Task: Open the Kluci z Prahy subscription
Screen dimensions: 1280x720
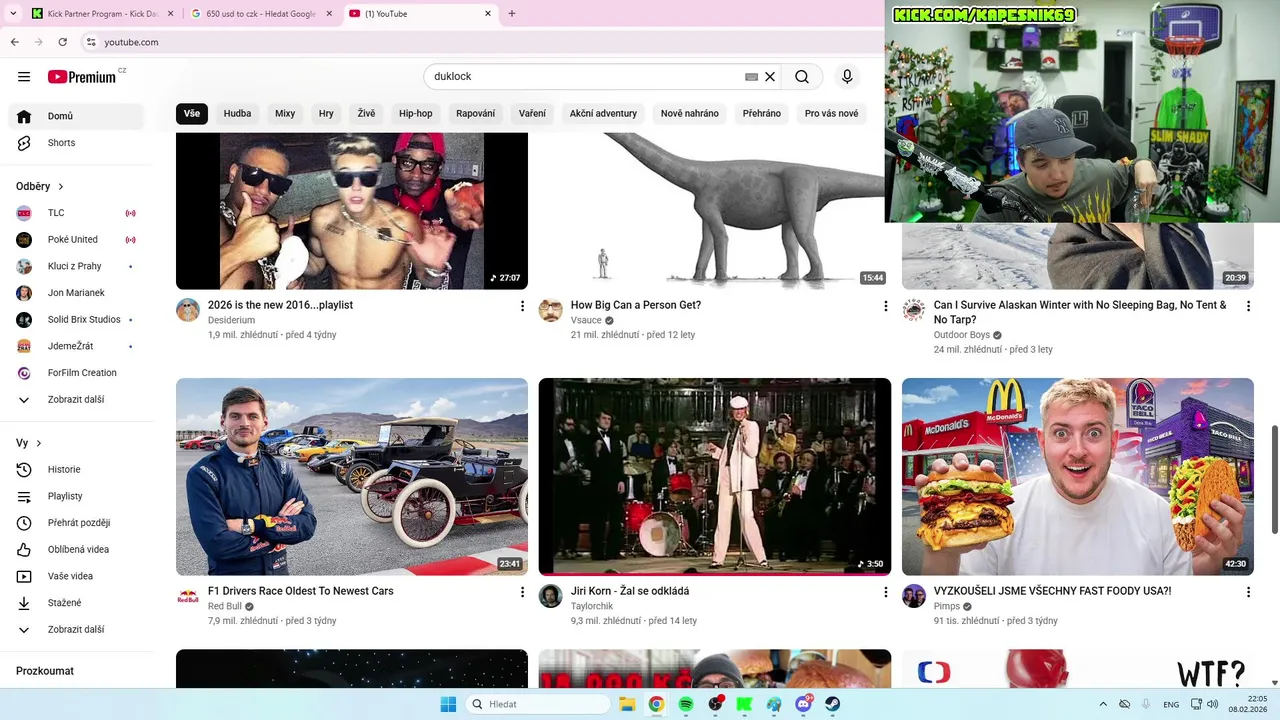Action: (x=76, y=267)
